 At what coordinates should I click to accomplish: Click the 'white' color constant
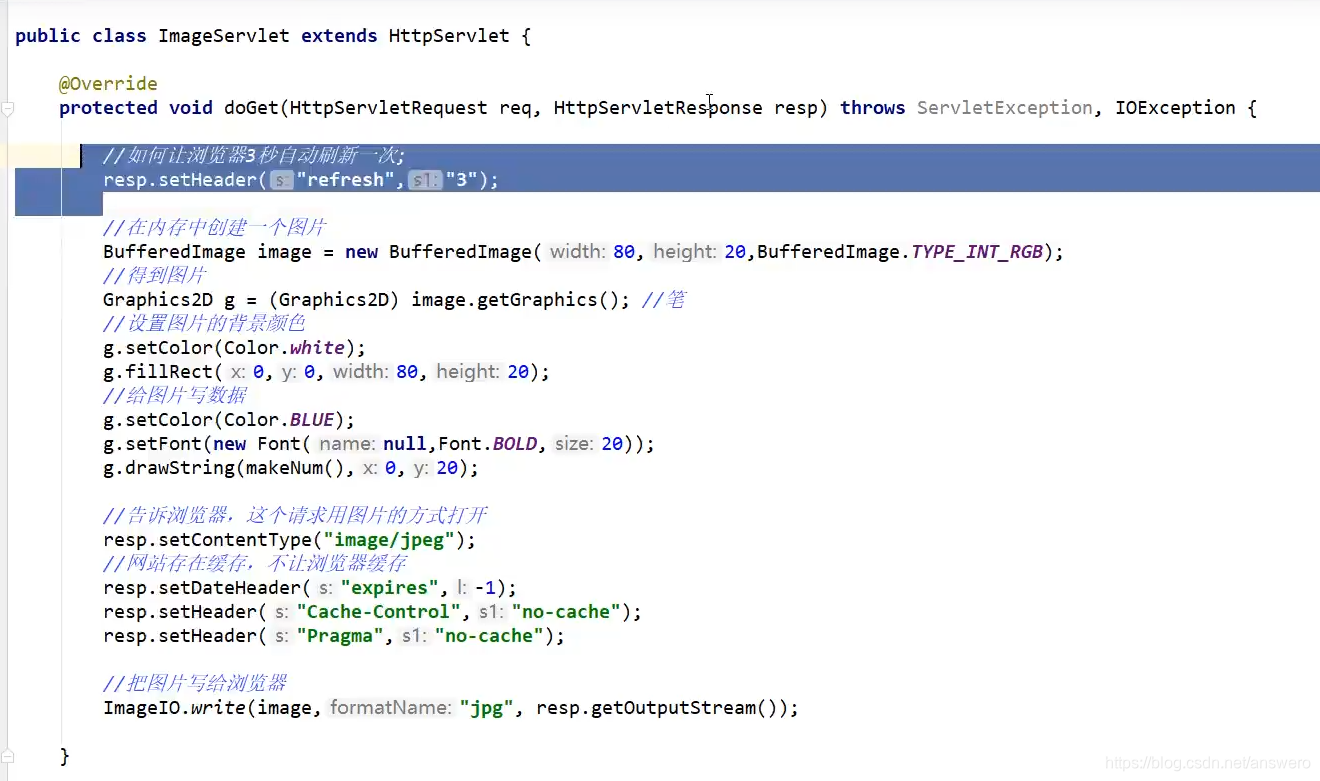point(317,348)
